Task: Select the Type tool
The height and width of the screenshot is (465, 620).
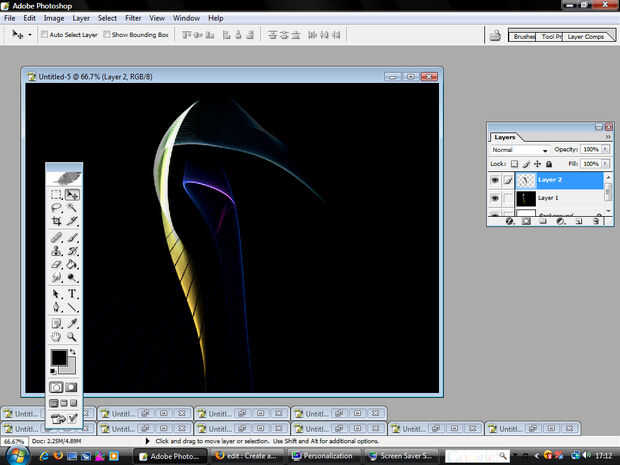Action: pos(73,295)
